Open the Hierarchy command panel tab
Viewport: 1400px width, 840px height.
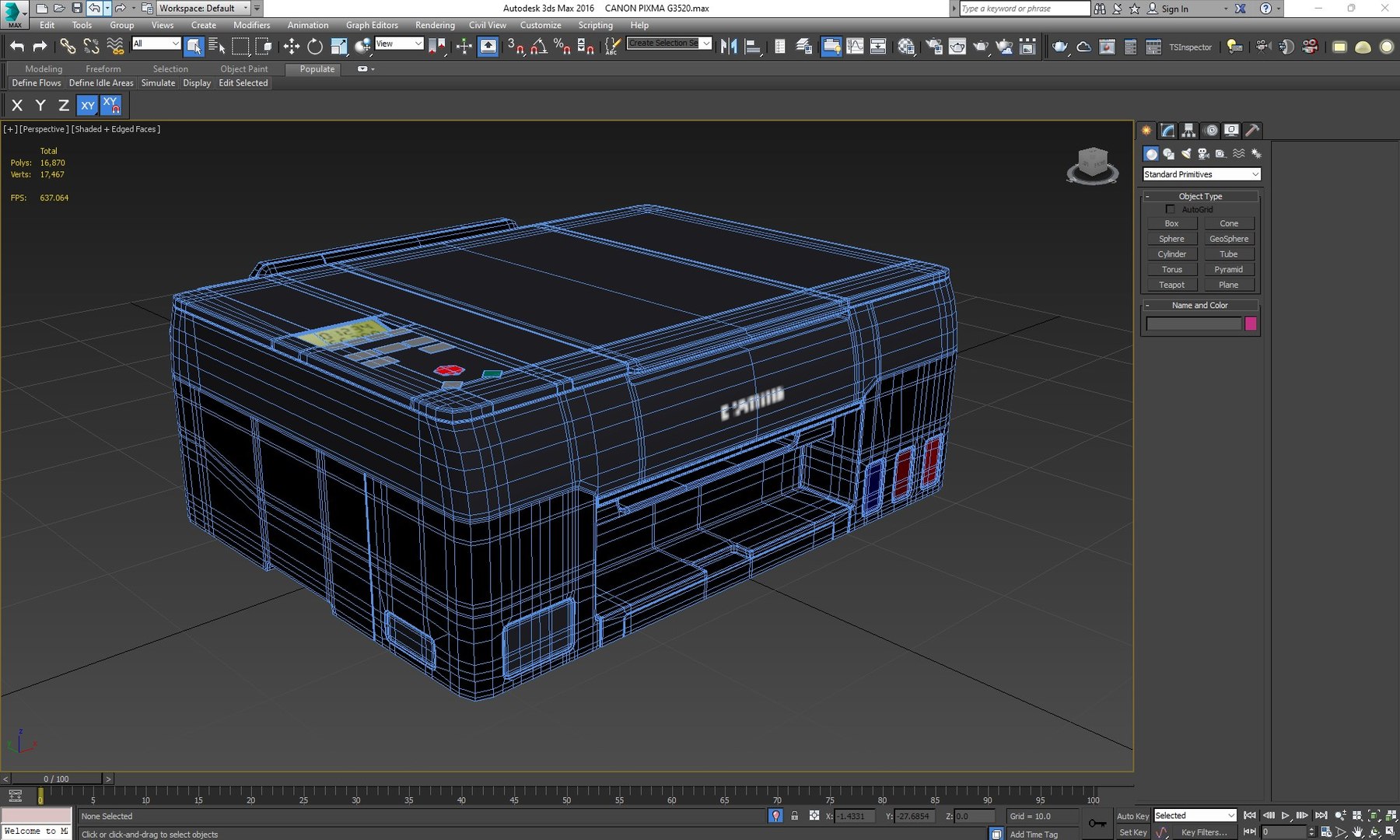pos(1188,131)
